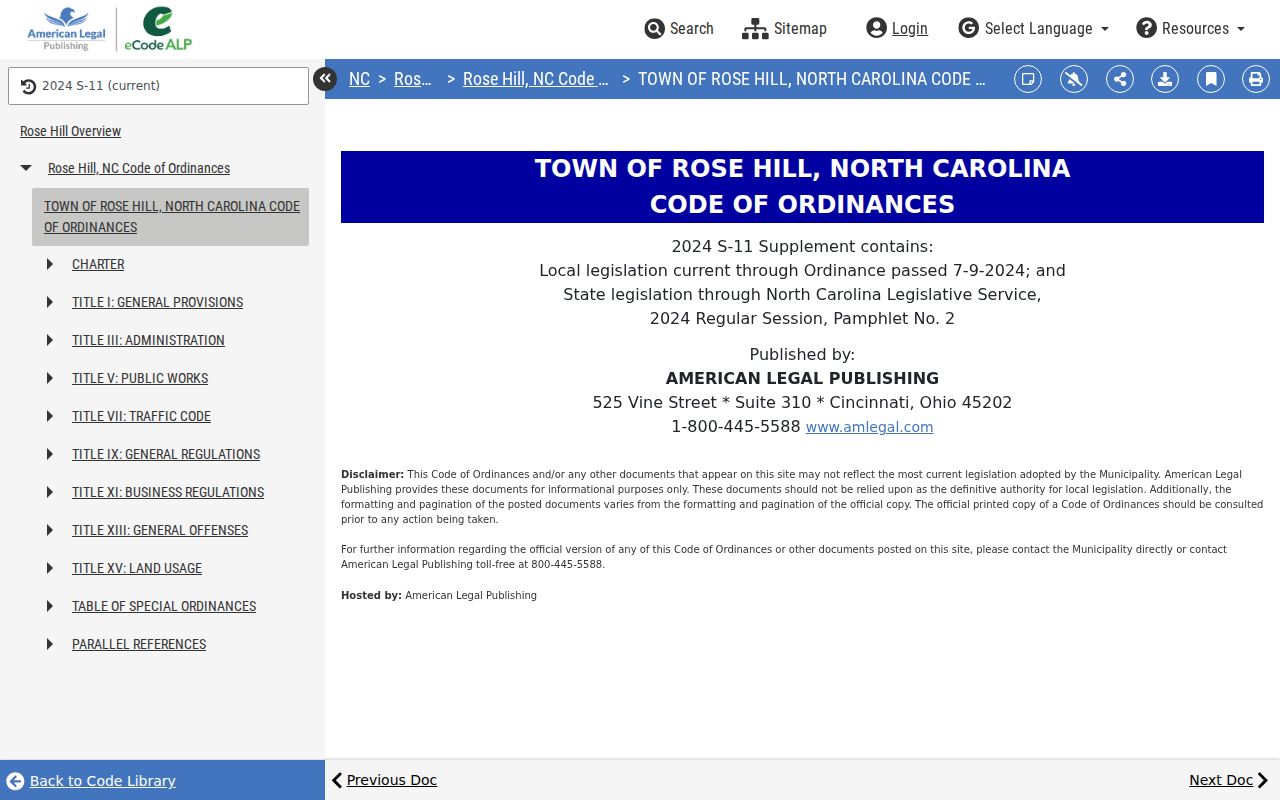Click the print icon
Screen dimensions: 1280x800
coord(1256,79)
